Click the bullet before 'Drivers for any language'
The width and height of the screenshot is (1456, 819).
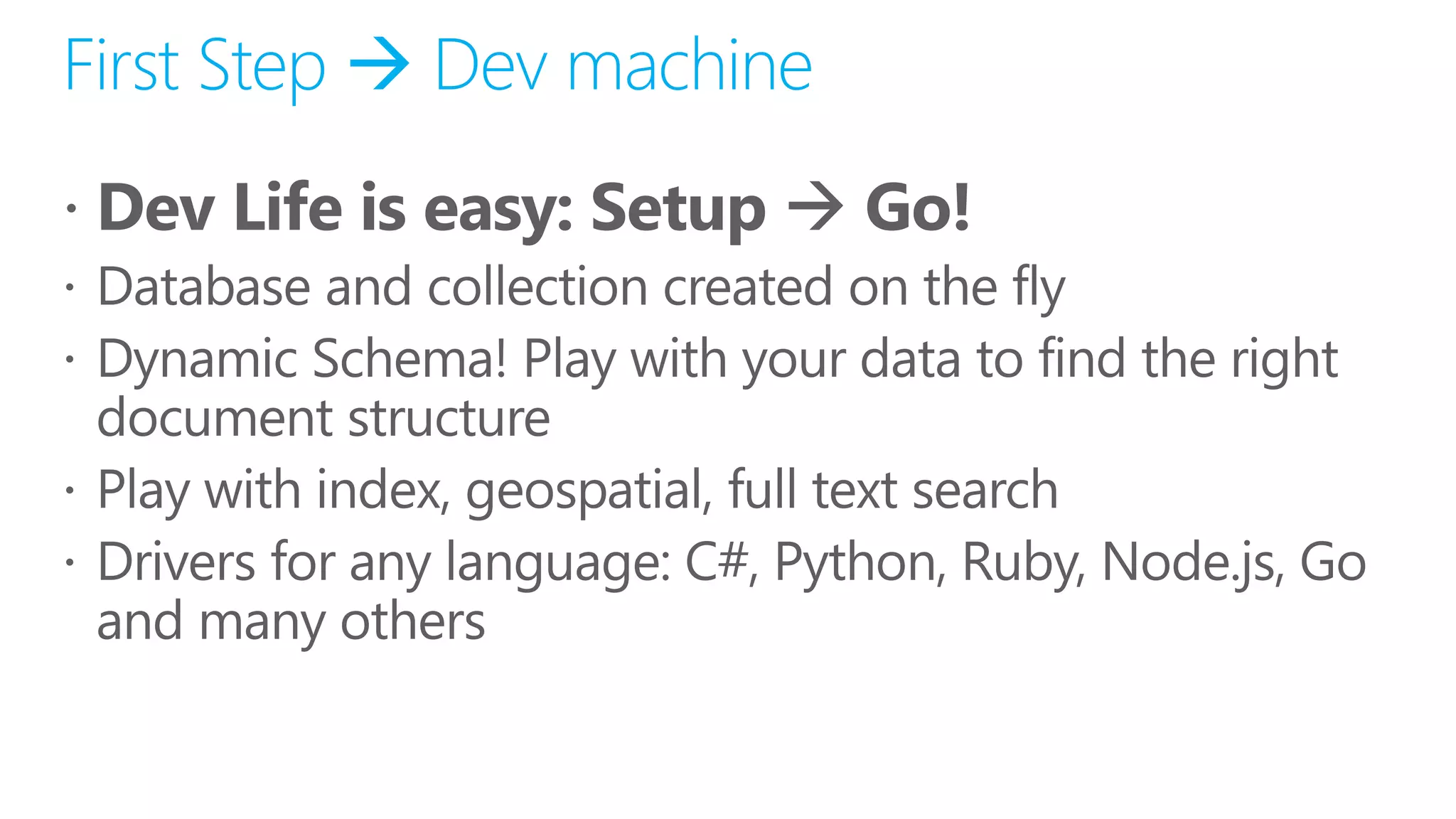tap(70, 563)
